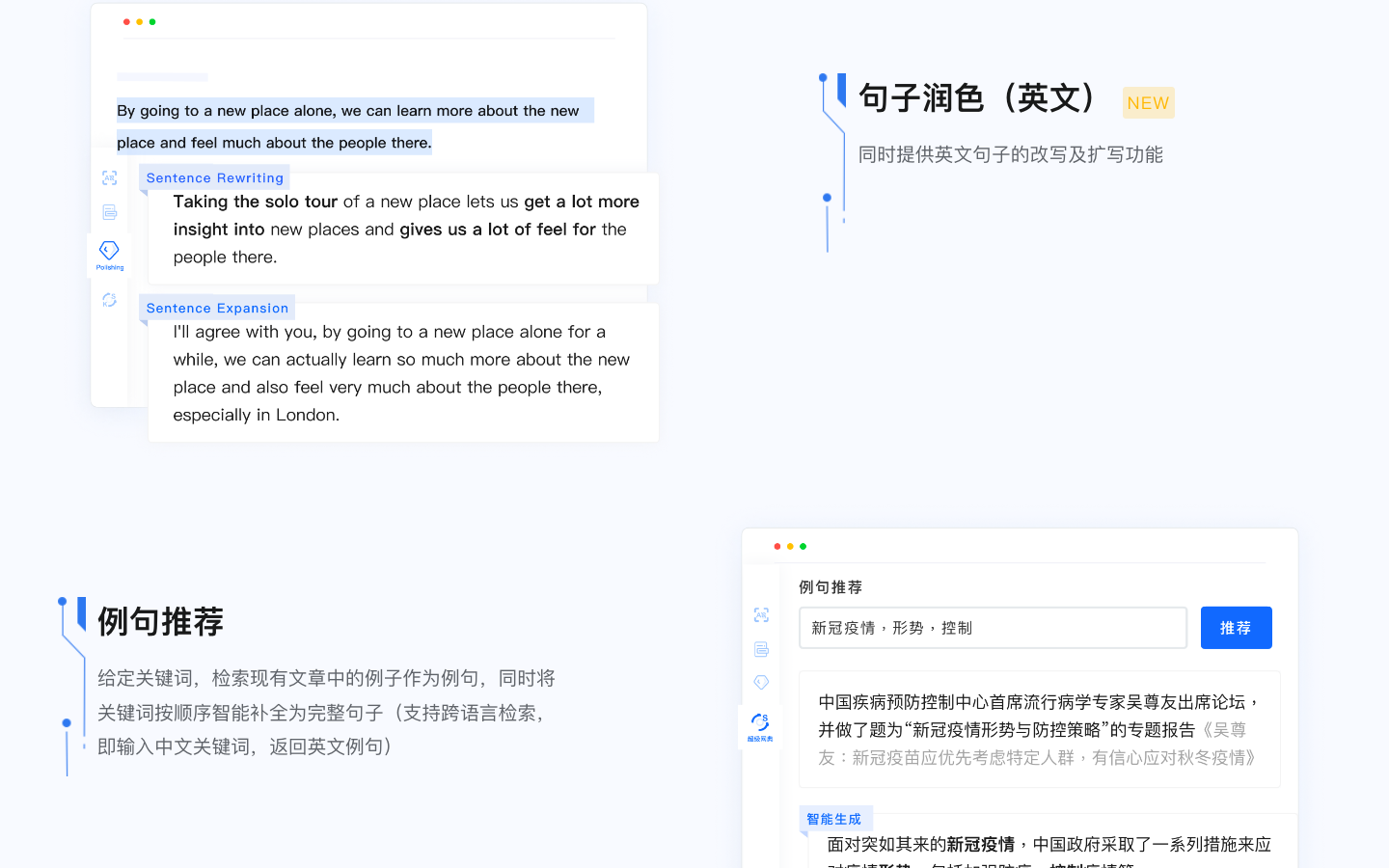Image resolution: width=1389 pixels, height=868 pixels.
Task: Click the keyword field containing 新冠疫情，形势，控制
Action: point(993,628)
